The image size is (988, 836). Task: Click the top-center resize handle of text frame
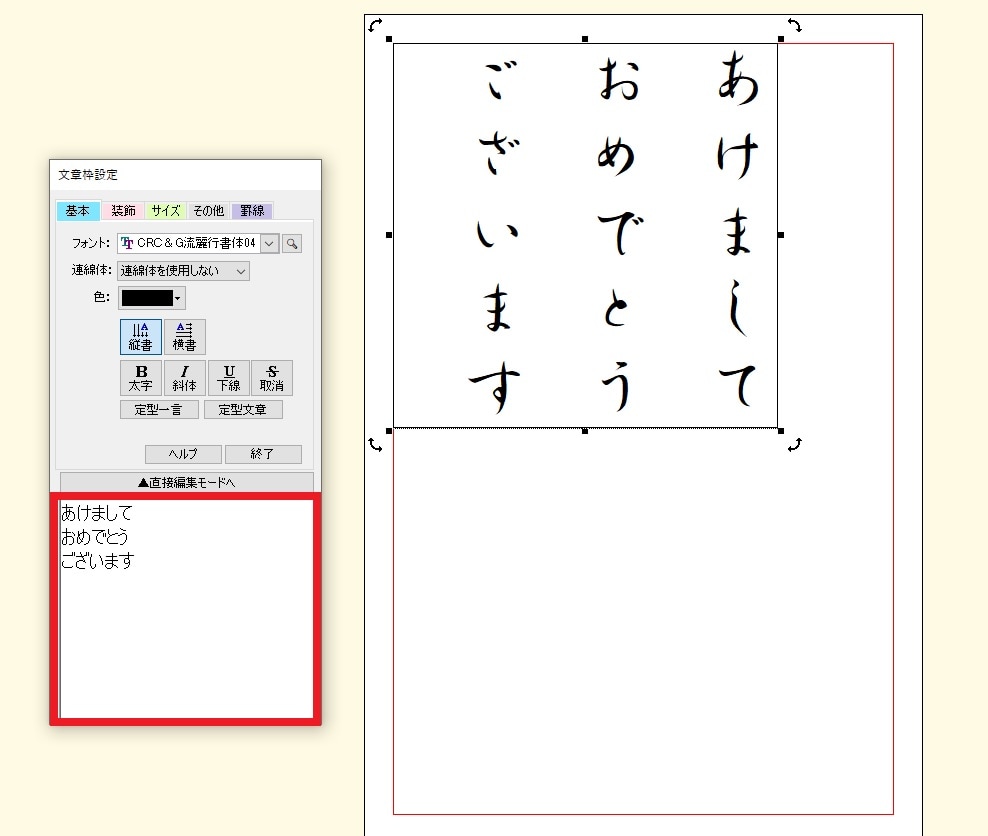[585, 39]
